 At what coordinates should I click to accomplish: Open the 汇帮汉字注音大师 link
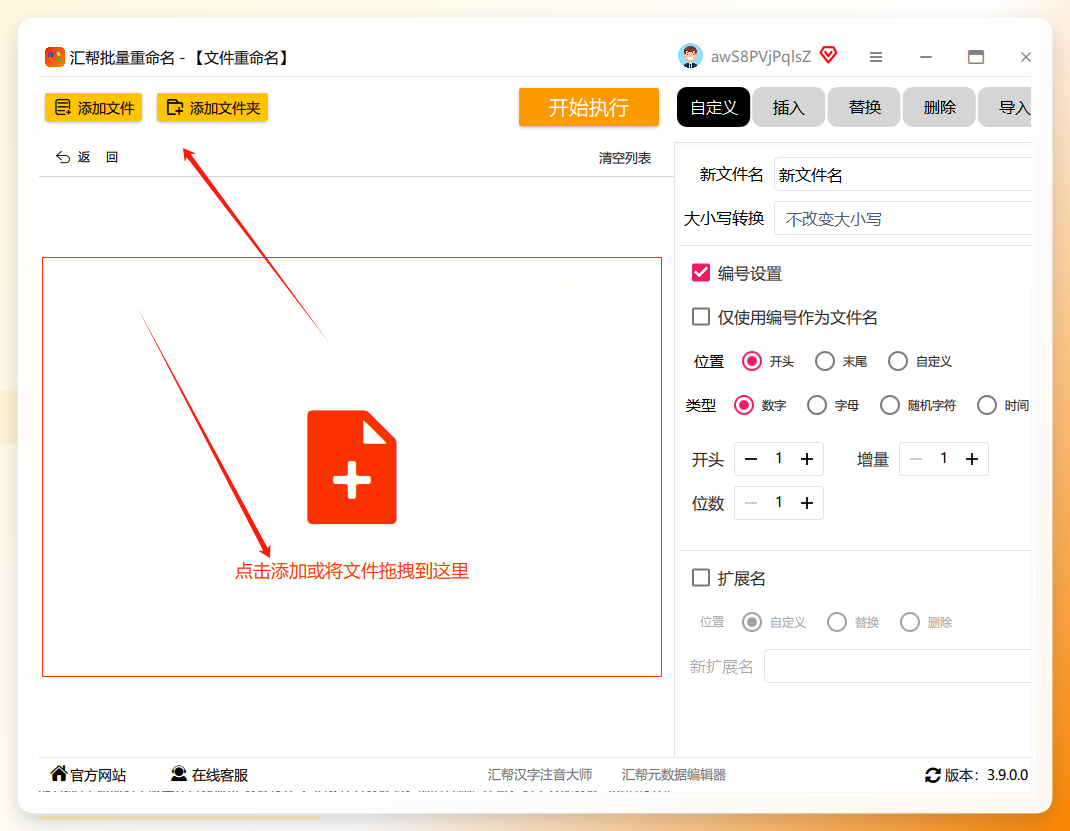click(540, 775)
